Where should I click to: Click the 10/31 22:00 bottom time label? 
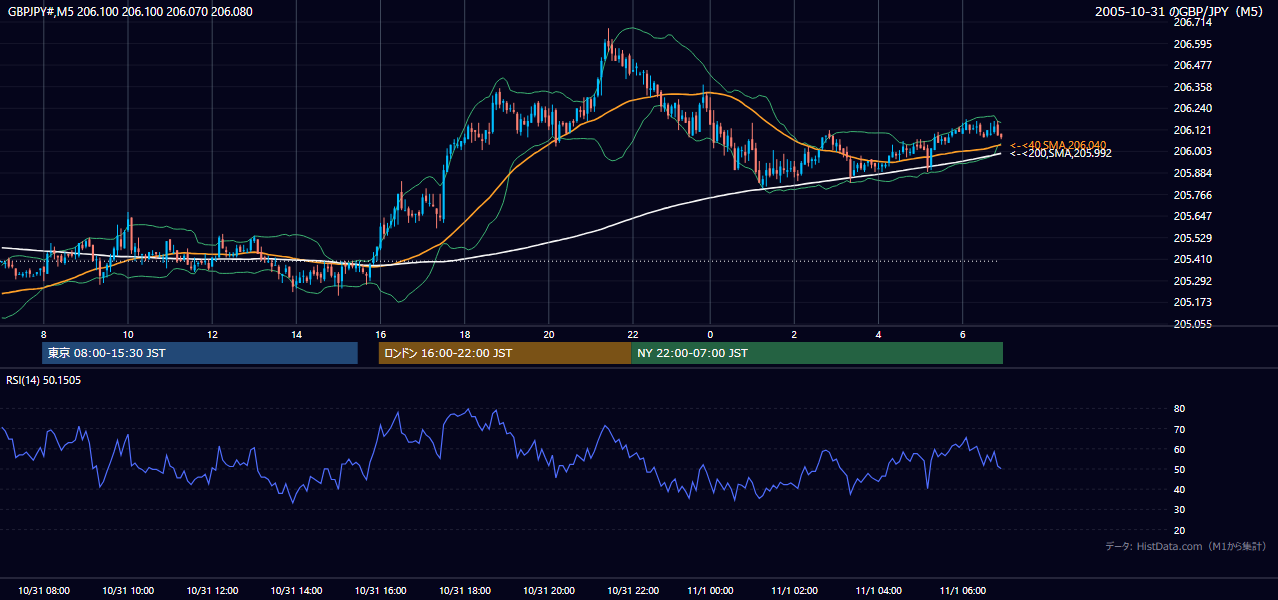(633, 591)
